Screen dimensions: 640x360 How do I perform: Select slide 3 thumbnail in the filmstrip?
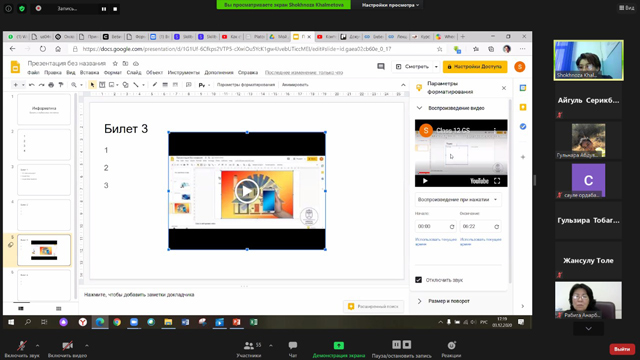point(44,180)
